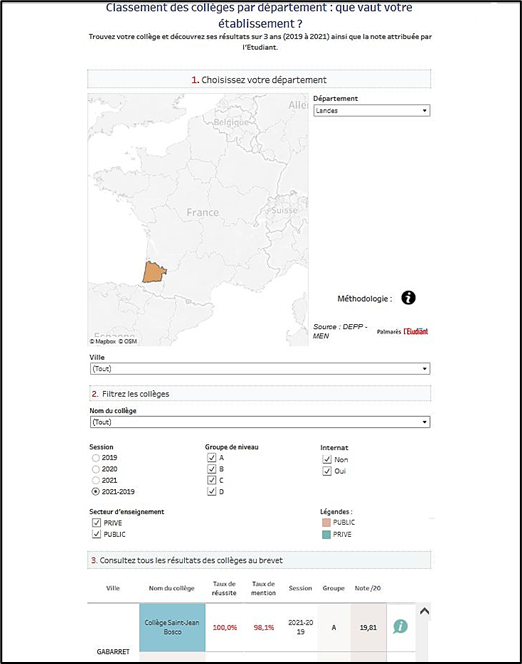Expand the Ville dropdown

(x=260, y=368)
